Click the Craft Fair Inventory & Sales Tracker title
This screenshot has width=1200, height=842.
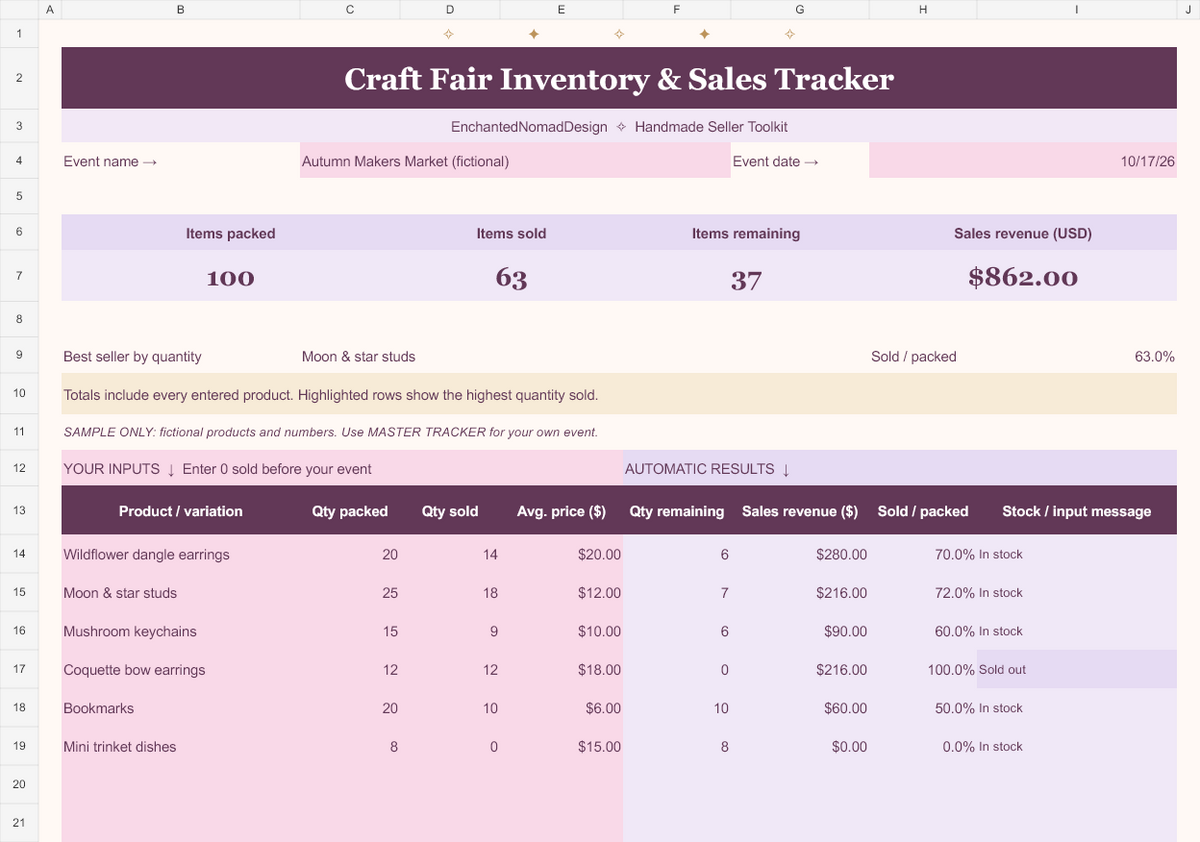[619, 79]
